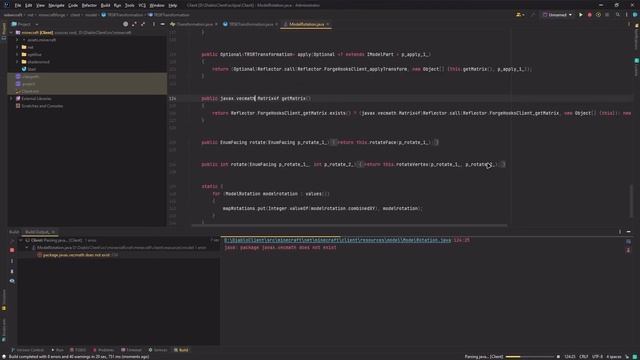Click the 4 spaces indent indicator
Viewport: 640px width, 360px height.
tap(614, 357)
